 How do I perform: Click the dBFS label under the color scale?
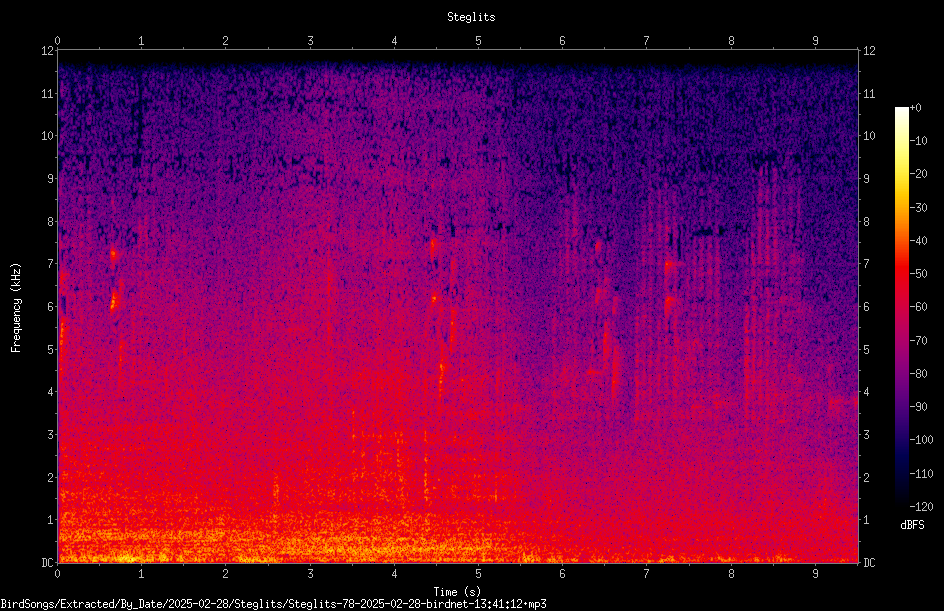[912, 525]
